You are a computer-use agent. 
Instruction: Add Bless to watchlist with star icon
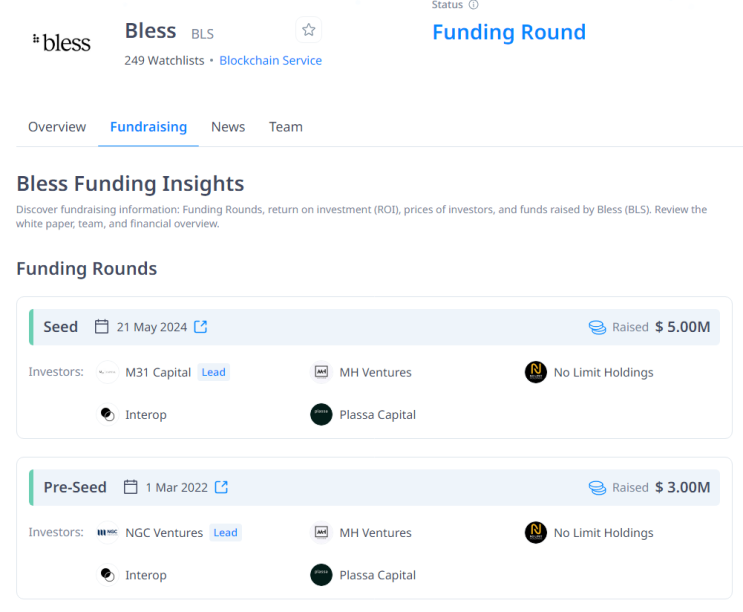(x=308, y=30)
